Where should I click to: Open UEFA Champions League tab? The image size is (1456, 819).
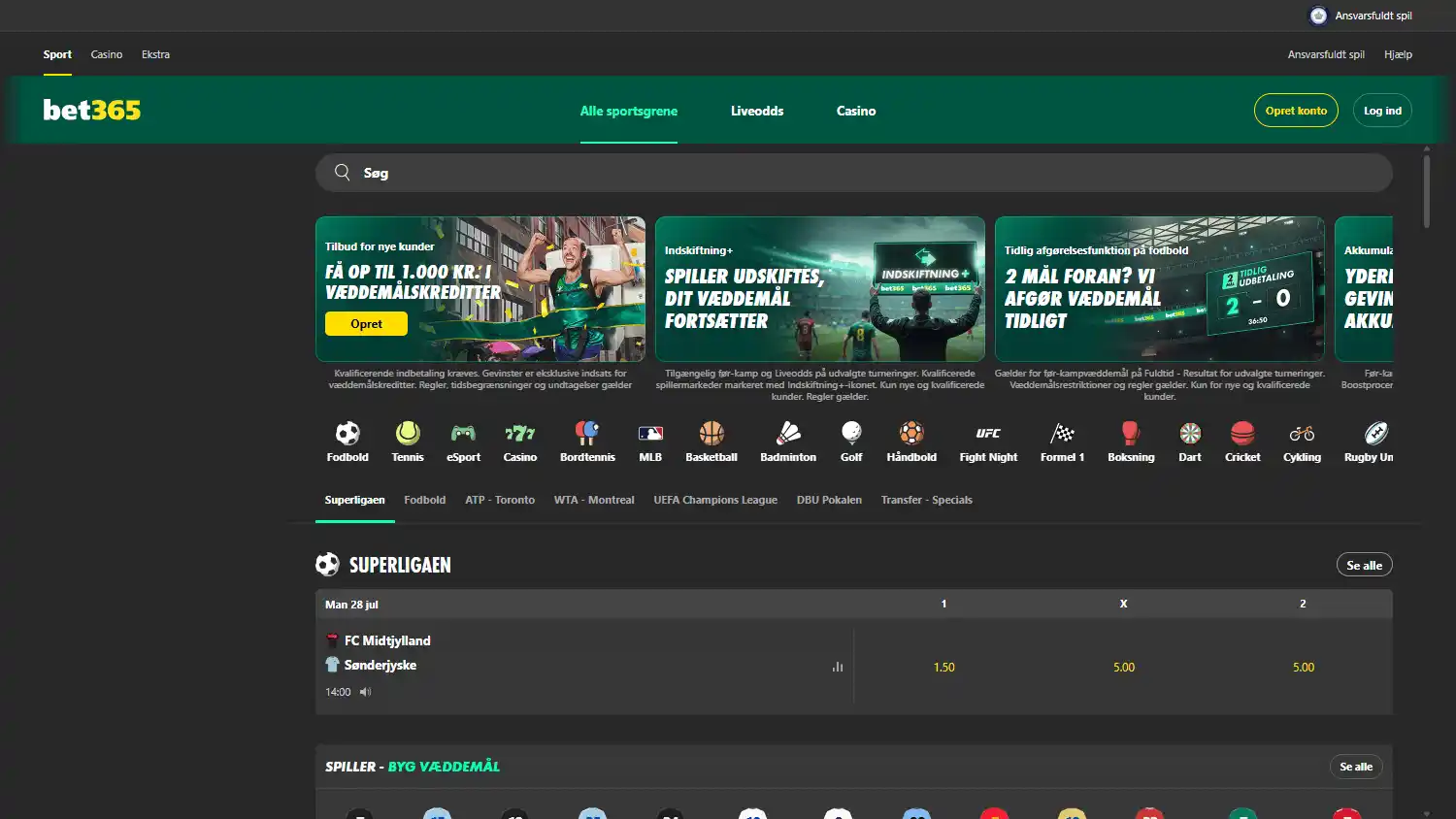tap(715, 500)
